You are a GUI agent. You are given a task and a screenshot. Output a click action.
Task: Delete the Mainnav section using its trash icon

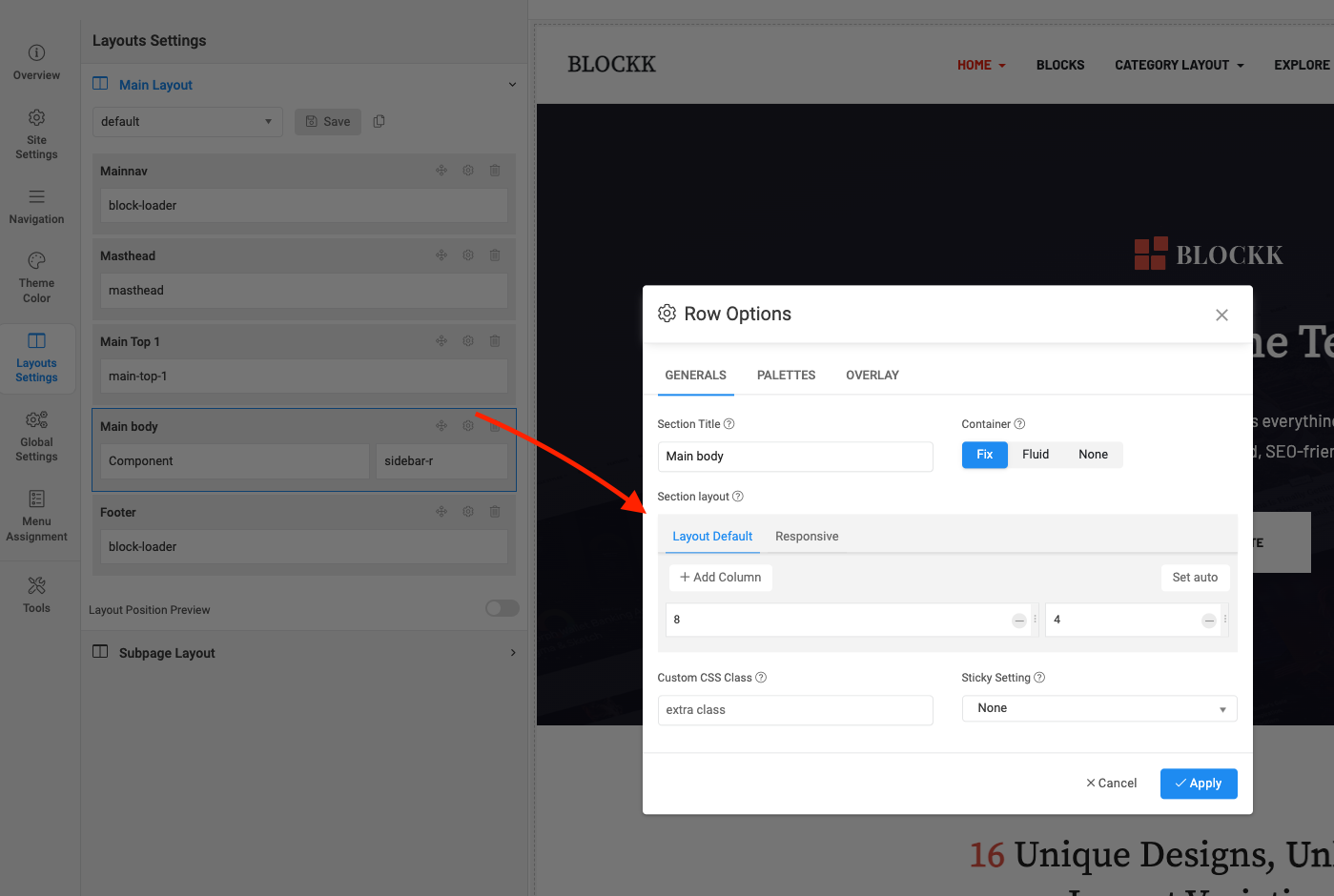[495, 170]
